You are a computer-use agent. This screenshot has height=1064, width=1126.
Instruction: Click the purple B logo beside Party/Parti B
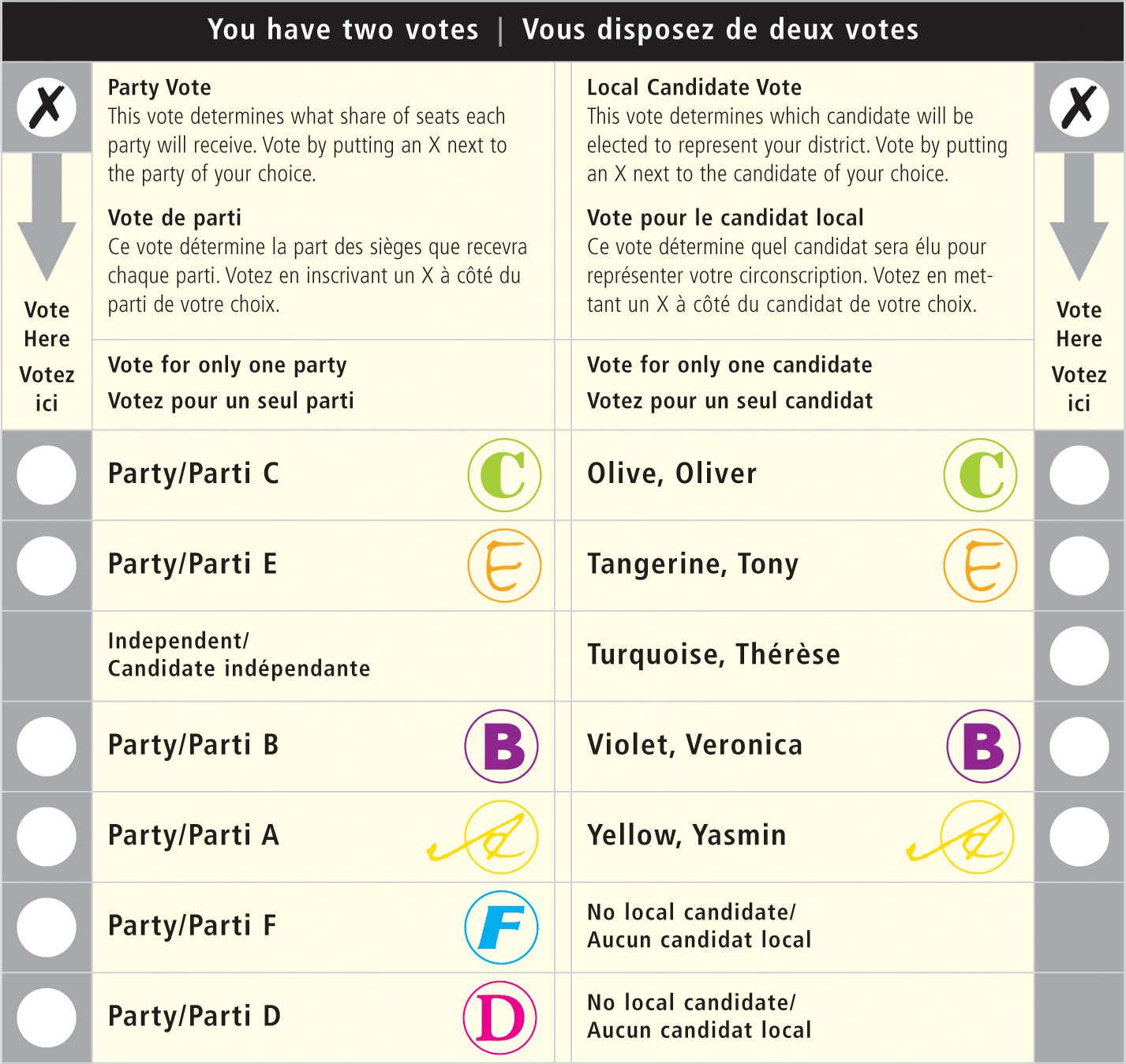[502, 747]
